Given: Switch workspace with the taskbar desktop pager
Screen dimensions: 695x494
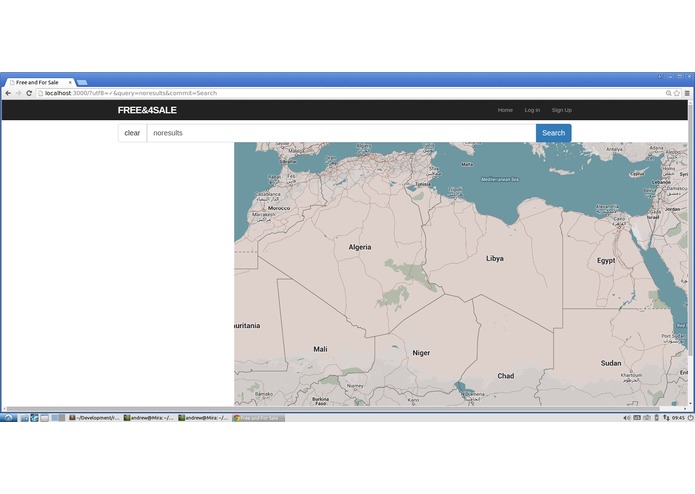Looking at the screenshot, I should (x=58, y=418).
